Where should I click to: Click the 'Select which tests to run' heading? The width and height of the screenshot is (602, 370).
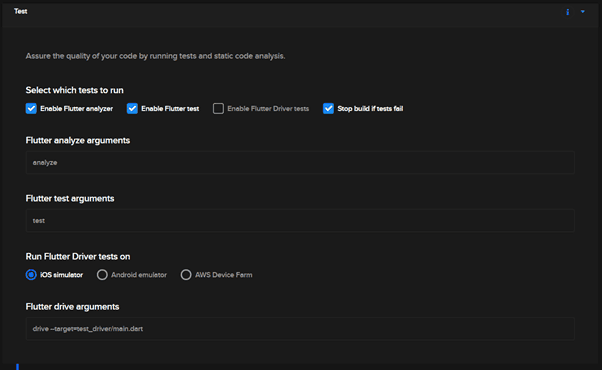click(x=74, y=90)
